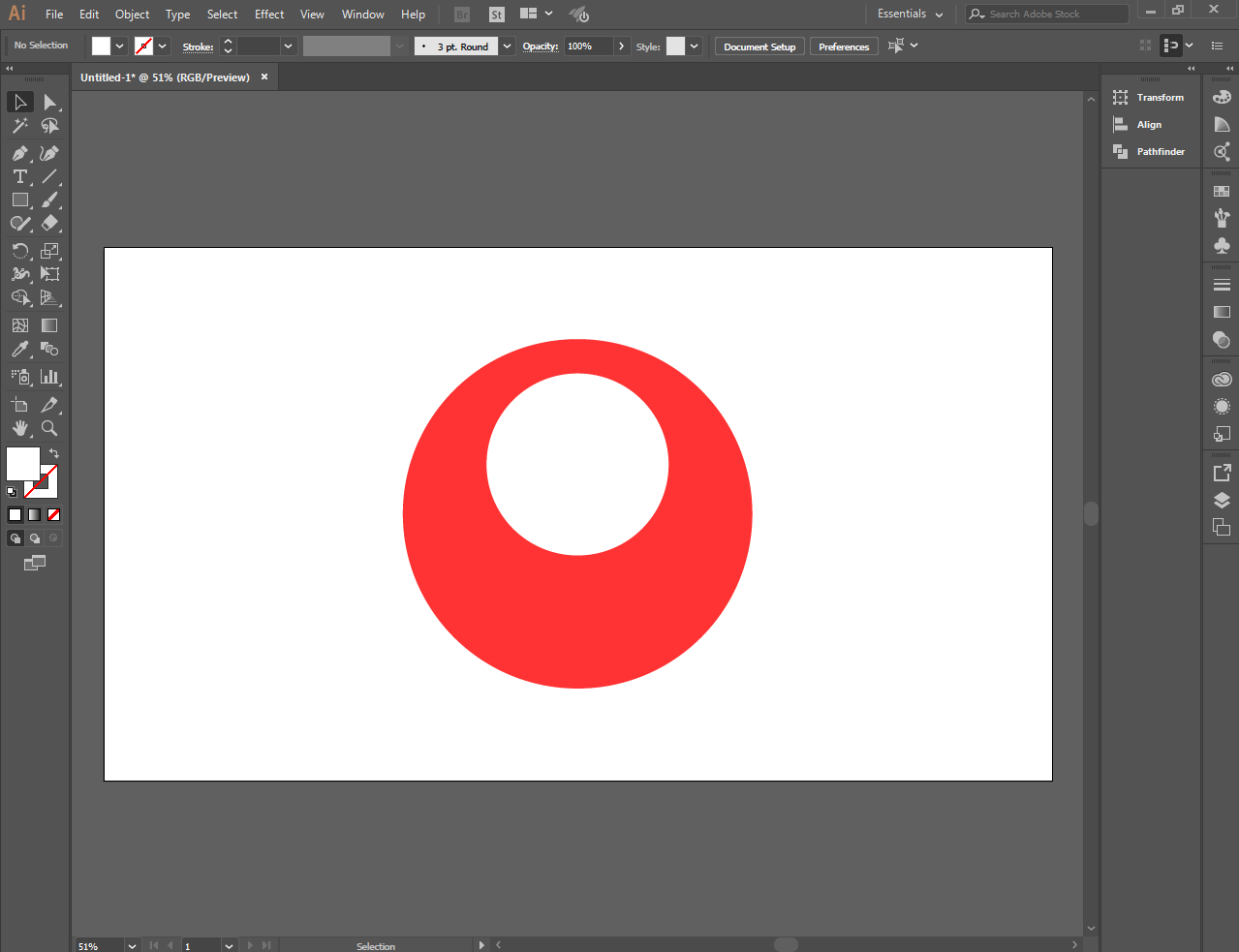Select the Pen tool
The height and width of the screenshot is (952, 1239).
click(20, 153)
